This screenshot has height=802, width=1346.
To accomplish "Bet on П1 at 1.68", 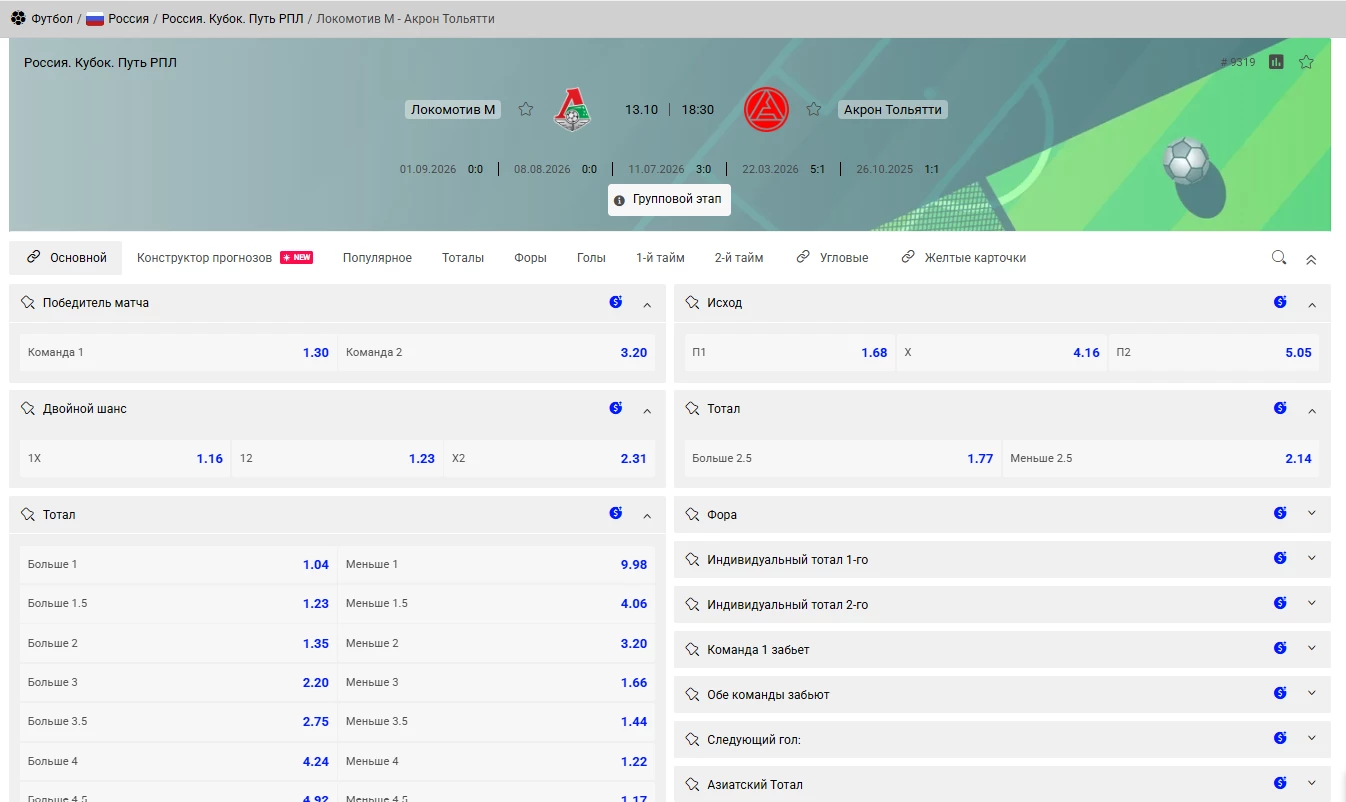I will pos(789,352).
